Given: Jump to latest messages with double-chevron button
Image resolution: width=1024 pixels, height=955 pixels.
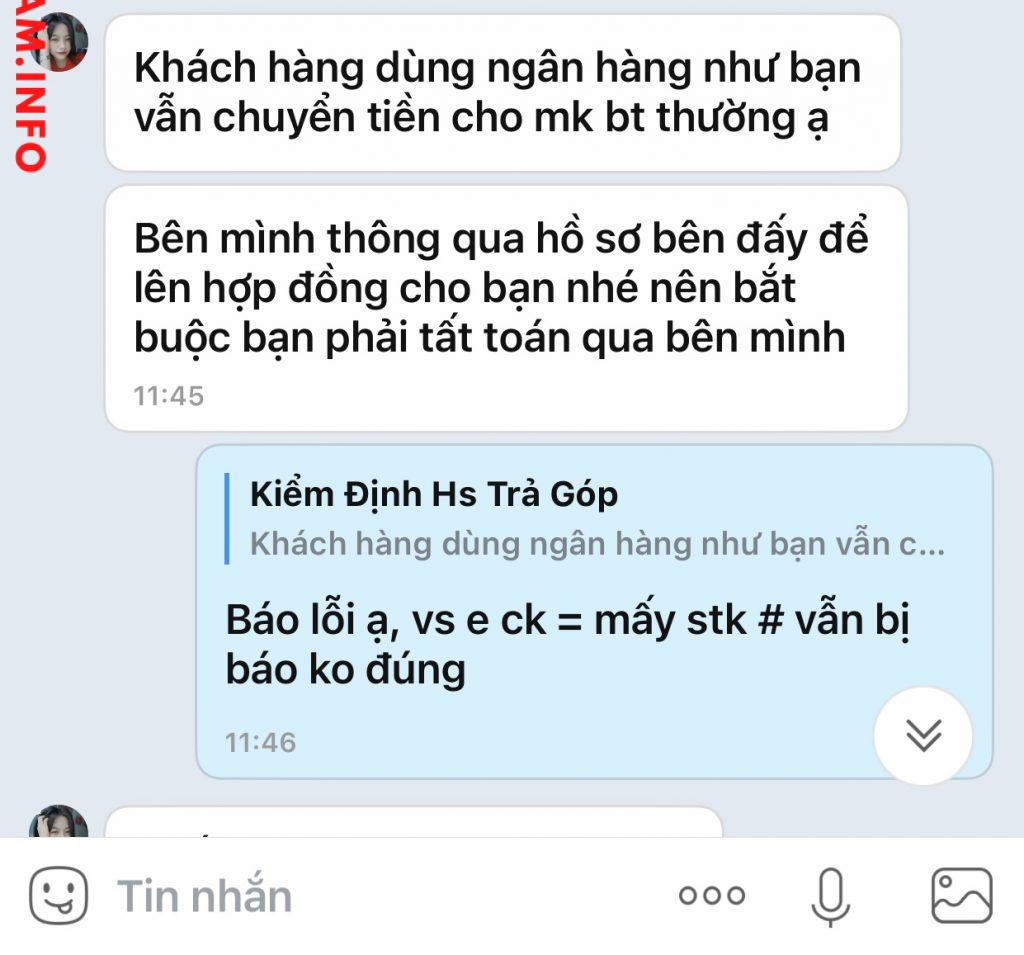Looking at the screenshot, I should pos(923,736).
